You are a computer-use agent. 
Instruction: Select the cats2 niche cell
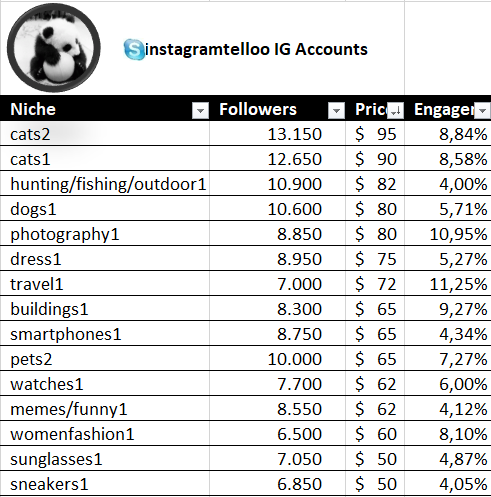pos(105,134)
